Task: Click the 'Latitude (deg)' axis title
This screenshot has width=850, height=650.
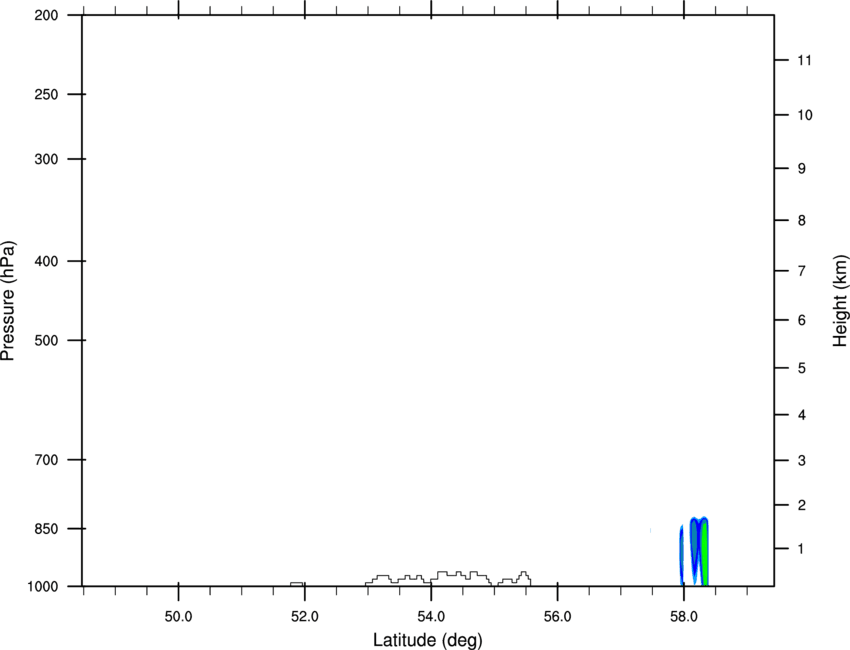Action: point(427,640)
